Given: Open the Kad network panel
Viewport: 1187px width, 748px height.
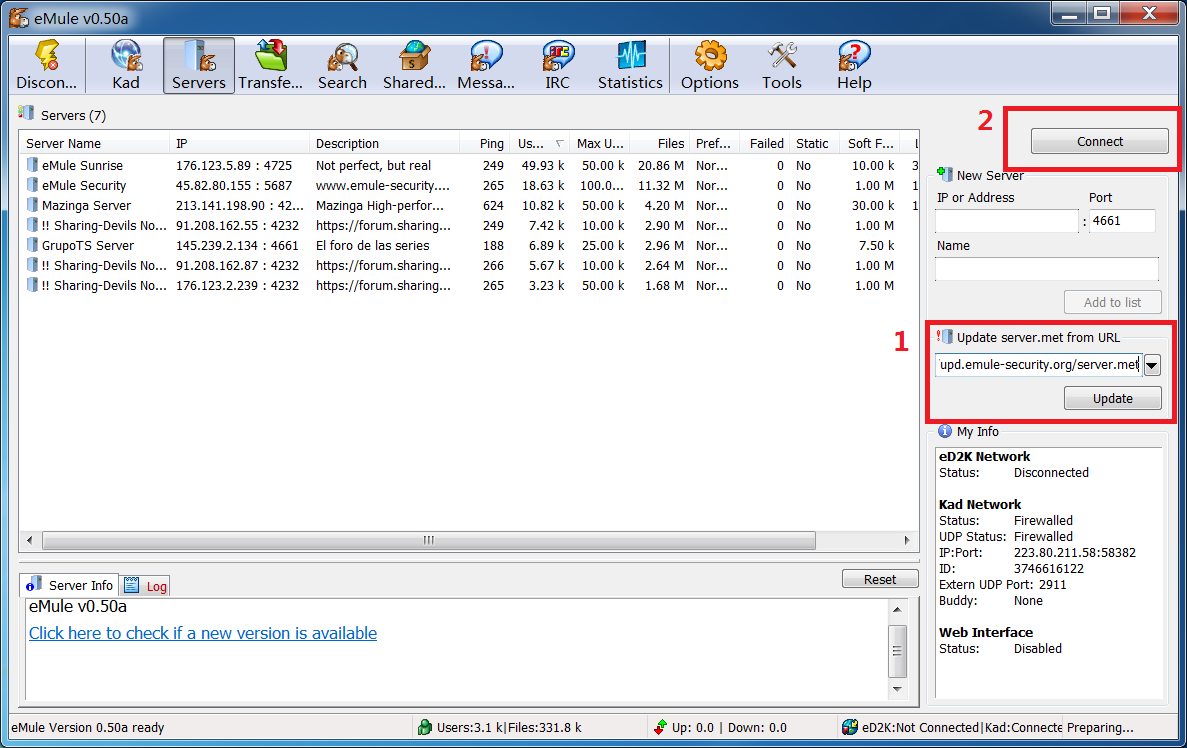Looking at the screenshot, I should 126,66.
